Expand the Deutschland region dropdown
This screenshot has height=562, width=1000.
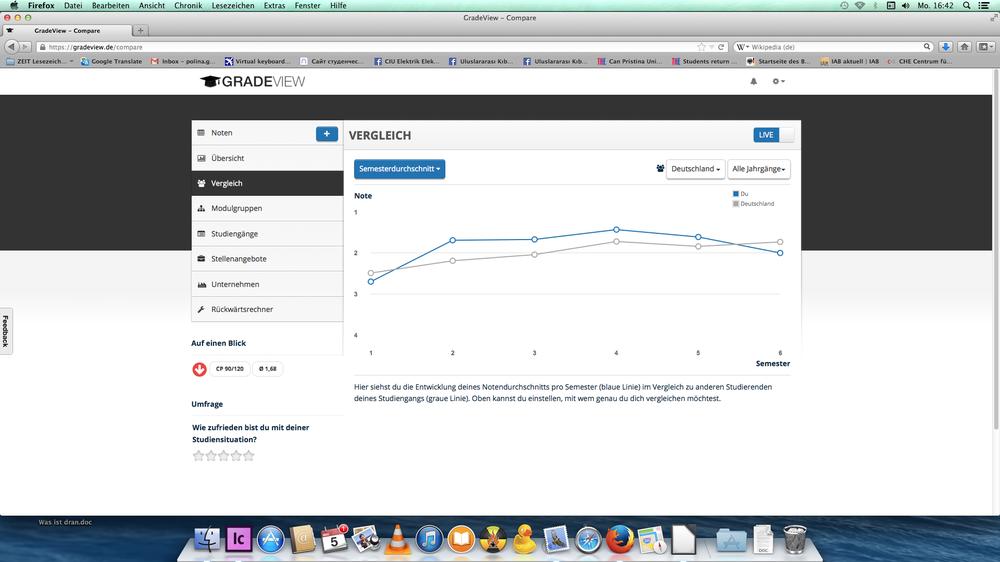(x=695, y=169)
